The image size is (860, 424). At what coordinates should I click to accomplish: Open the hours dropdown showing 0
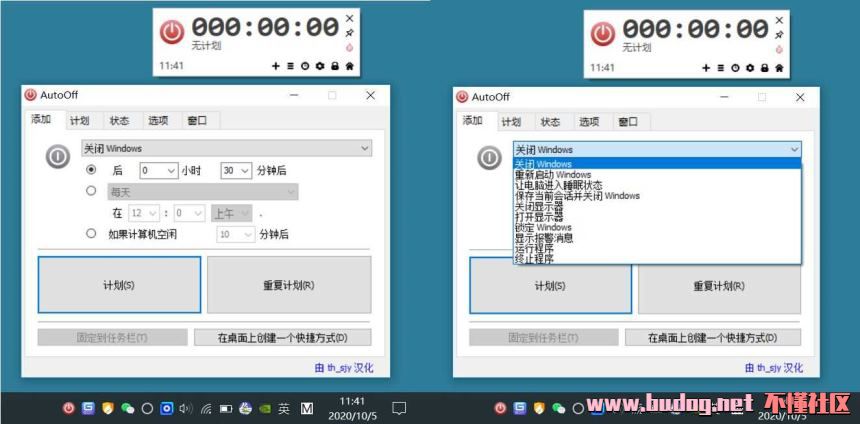coord(159,171)
